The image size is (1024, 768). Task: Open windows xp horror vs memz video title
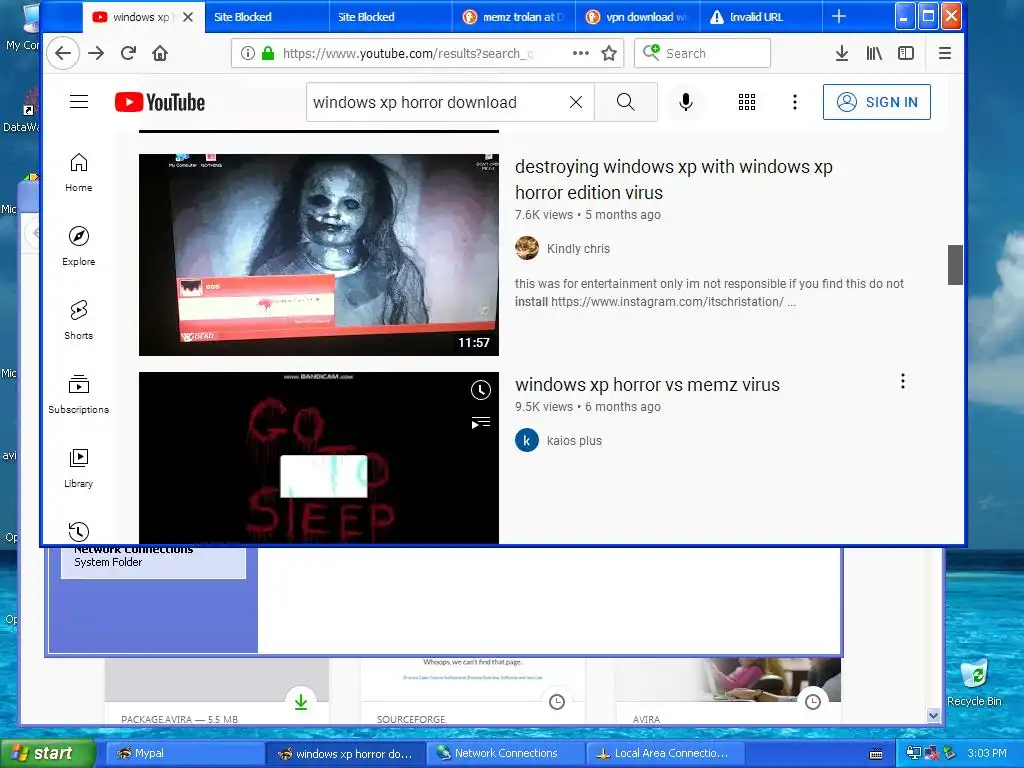pos(647,385)
